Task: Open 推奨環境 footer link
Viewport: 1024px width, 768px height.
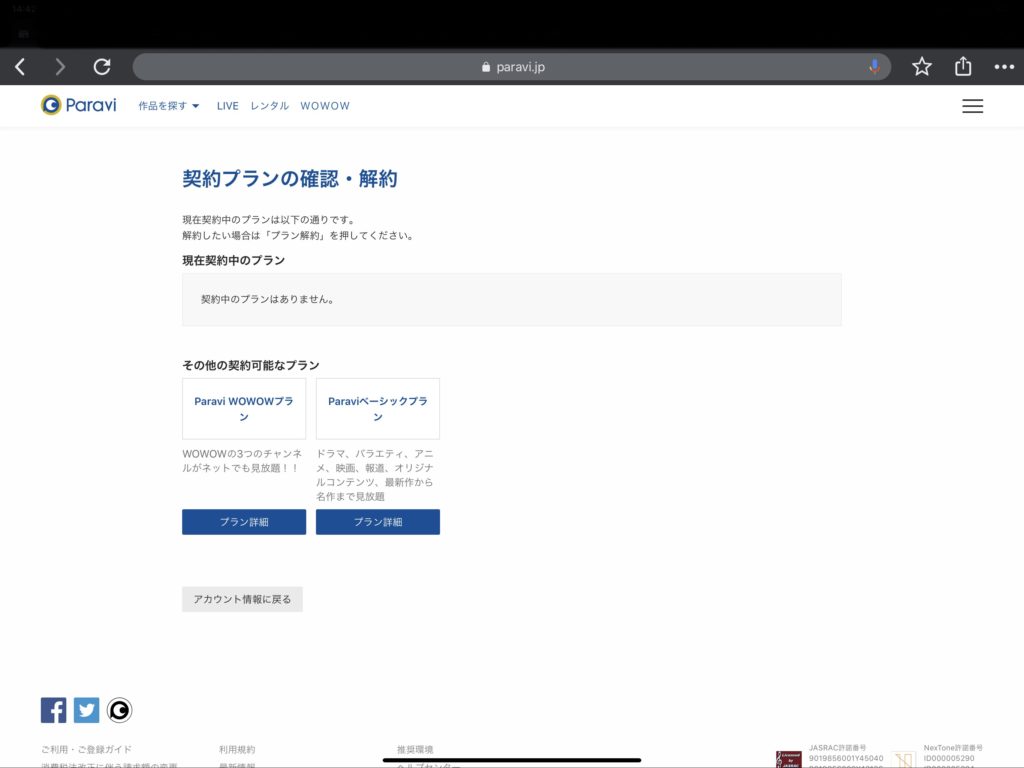Action: coord(415,749)
